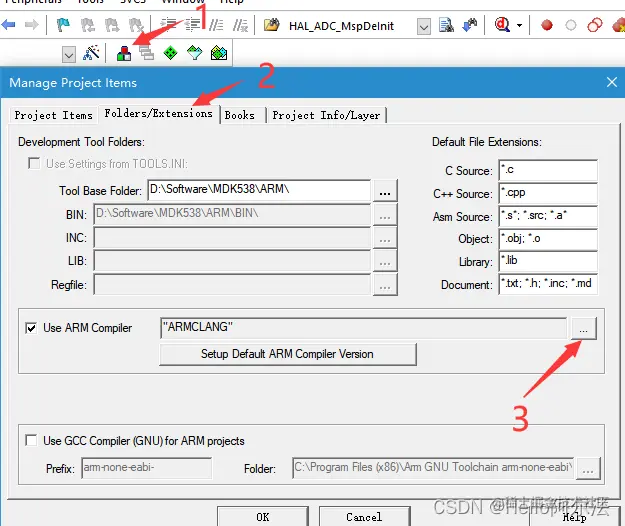625x526 pixels.
Task: Browse for the Tool Base Folder
Action: tap(385, 191)
